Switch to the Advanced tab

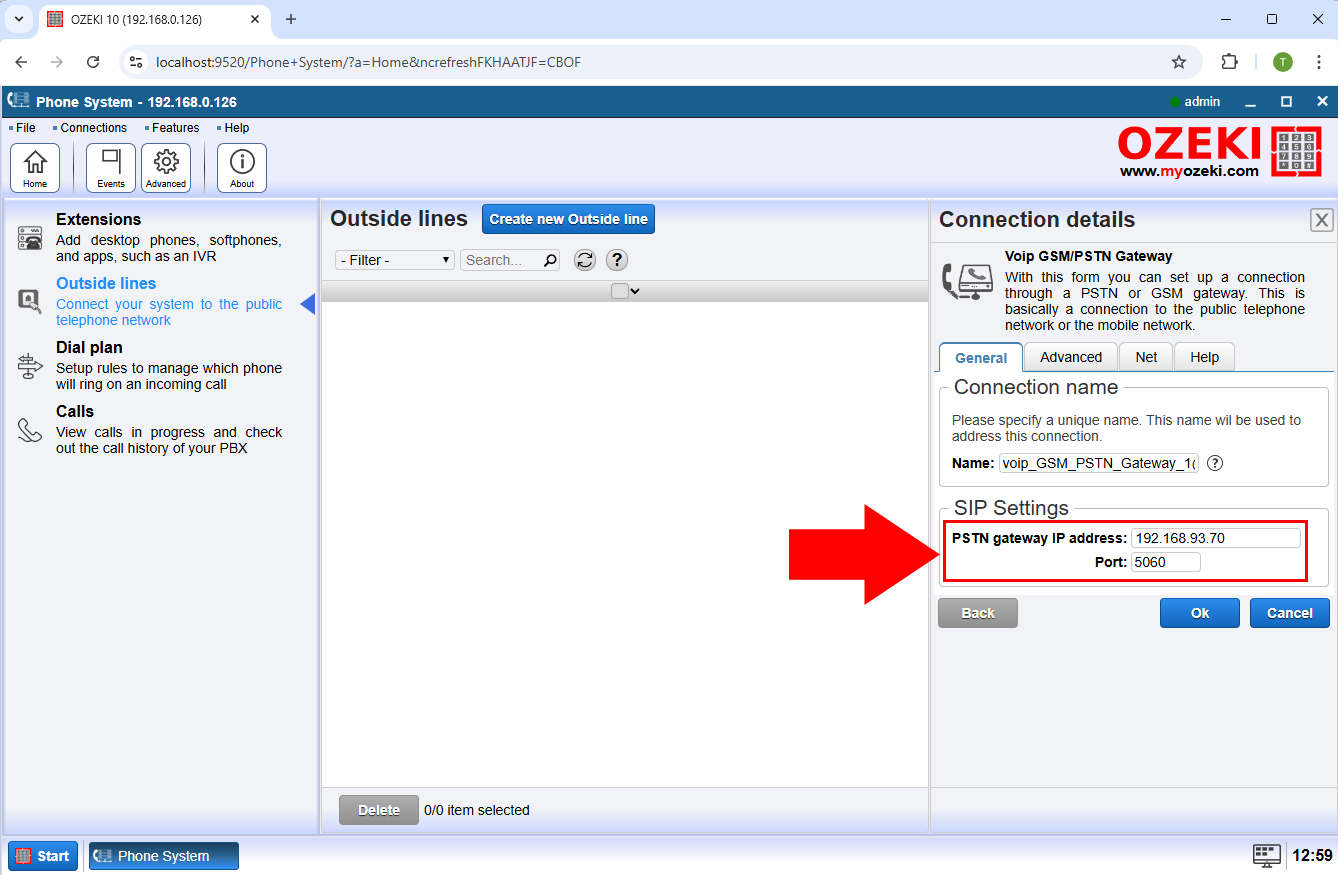[1071, 357]
